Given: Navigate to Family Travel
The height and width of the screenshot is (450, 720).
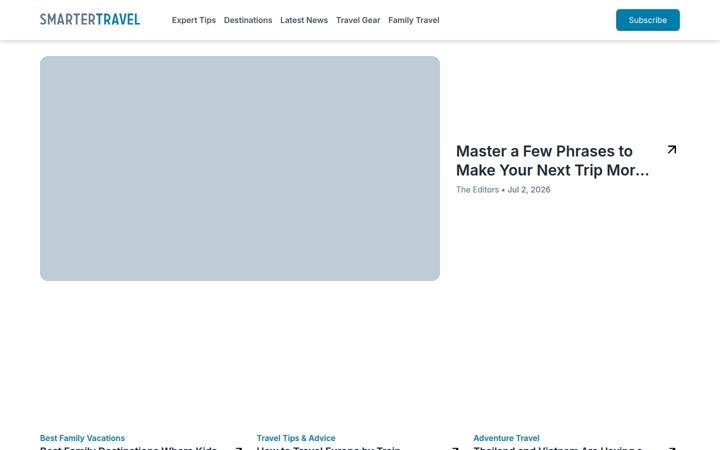Looking at the screenshot, I should tap(414, 20).
